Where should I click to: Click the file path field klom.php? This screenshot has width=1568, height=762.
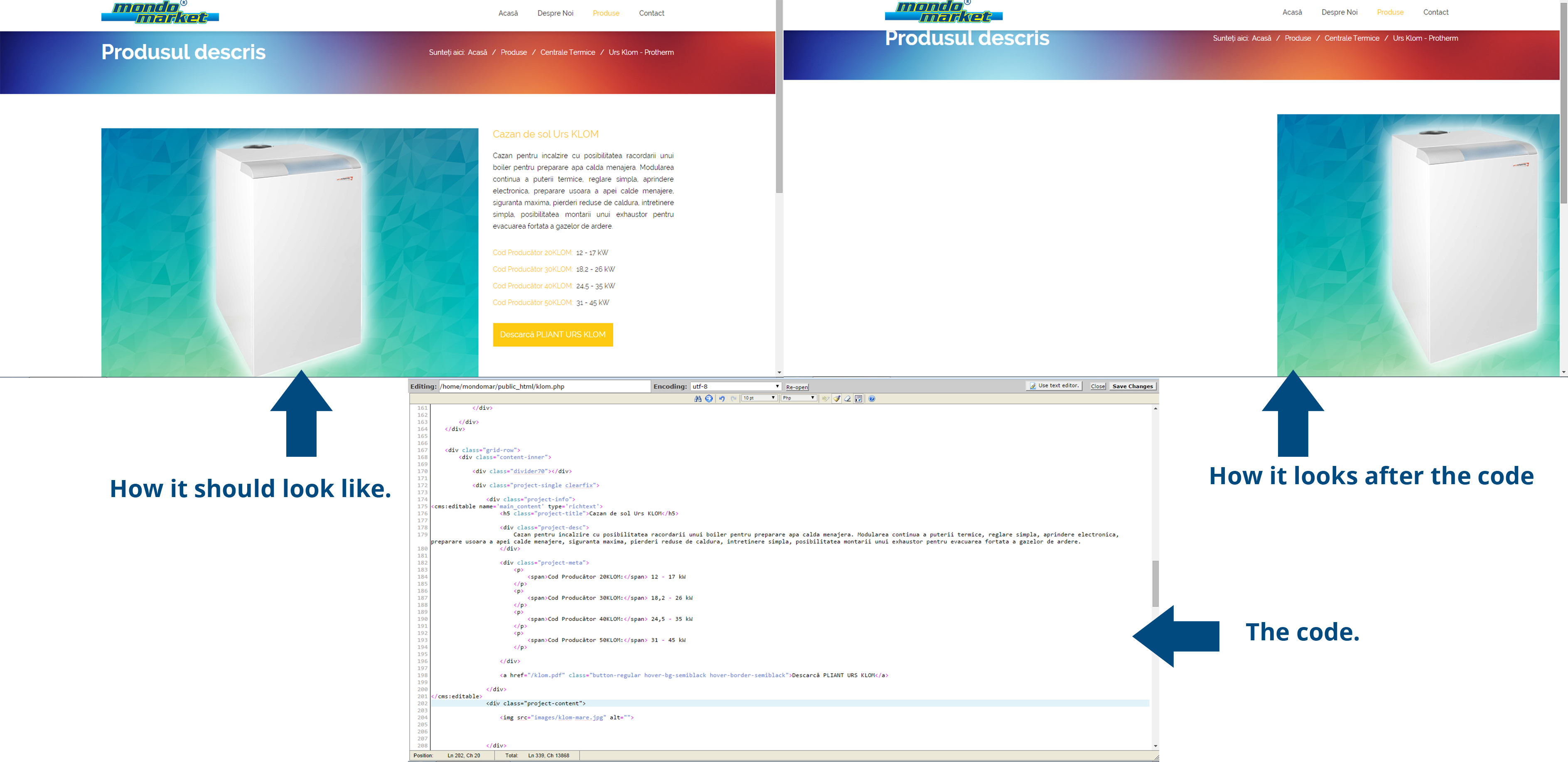pyautogui.click(x=544, y=386)
